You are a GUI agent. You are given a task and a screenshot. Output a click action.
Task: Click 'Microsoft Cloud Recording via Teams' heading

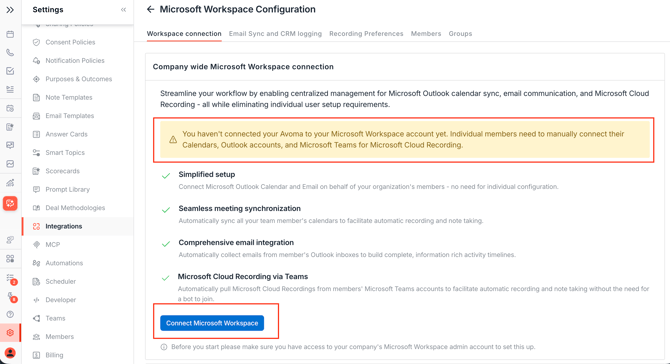[x=243, y=276]
